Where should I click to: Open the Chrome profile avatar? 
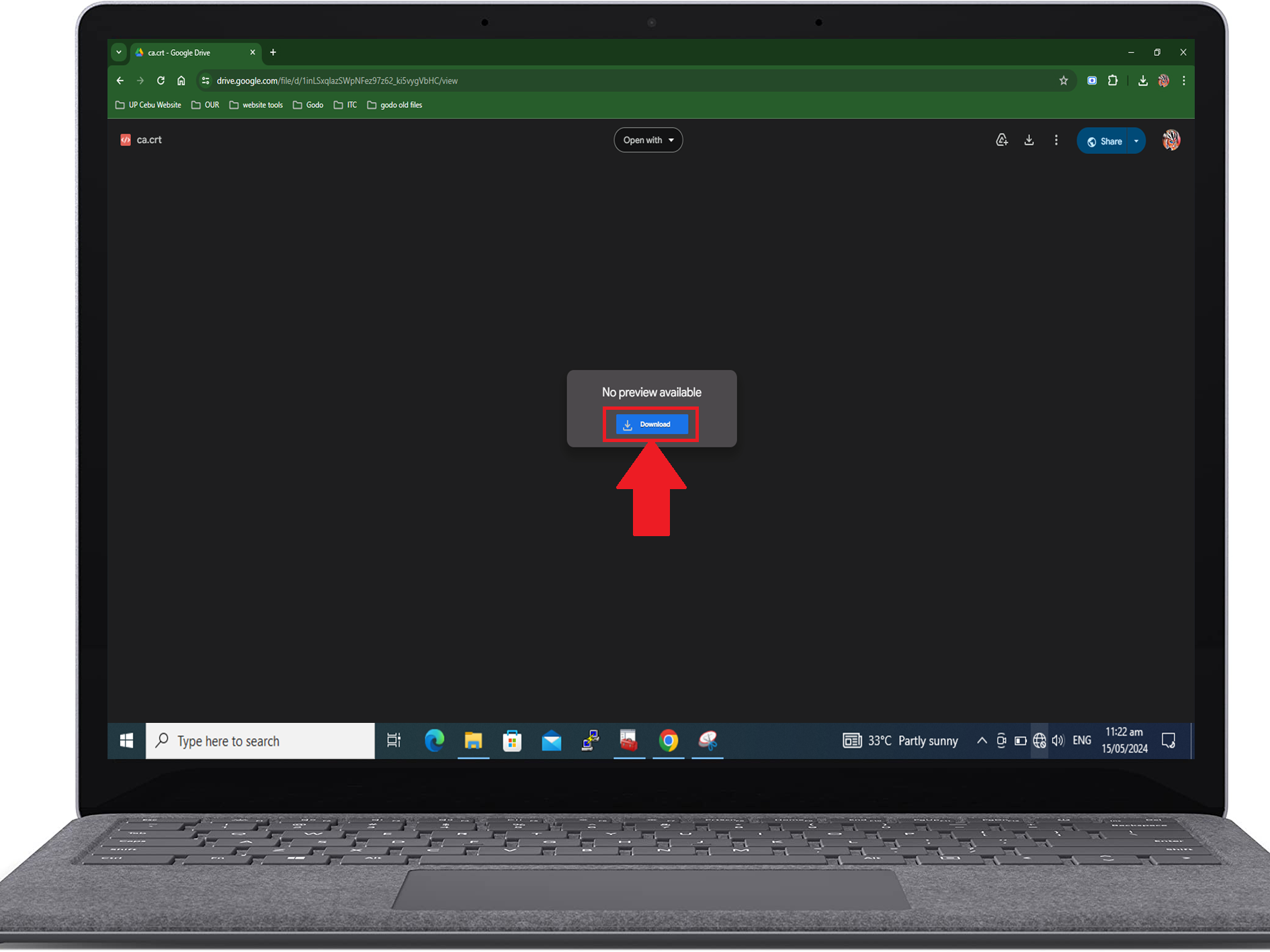click(1164, 81)
